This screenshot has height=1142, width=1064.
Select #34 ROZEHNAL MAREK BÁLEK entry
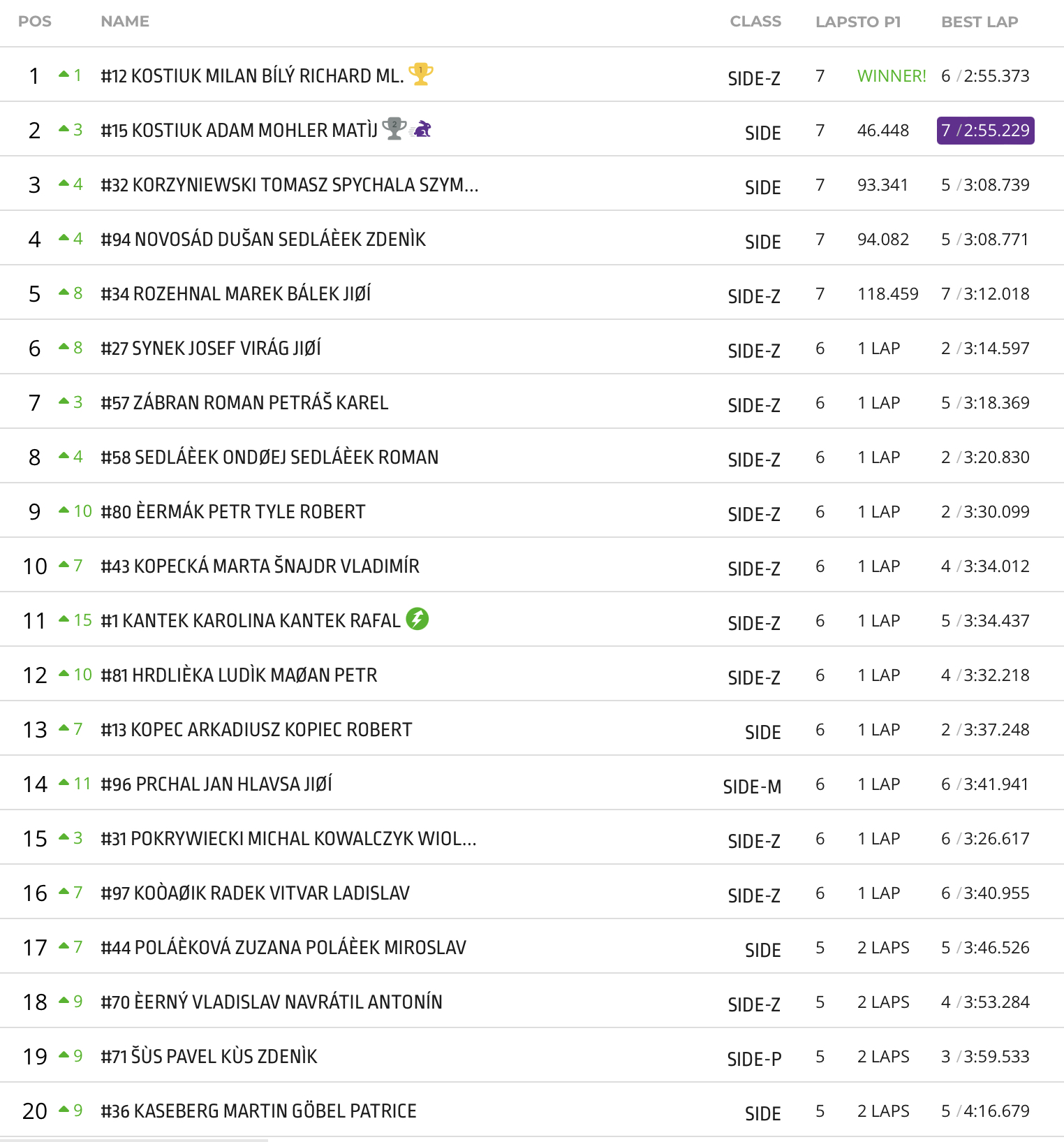[x=236, y=293]
